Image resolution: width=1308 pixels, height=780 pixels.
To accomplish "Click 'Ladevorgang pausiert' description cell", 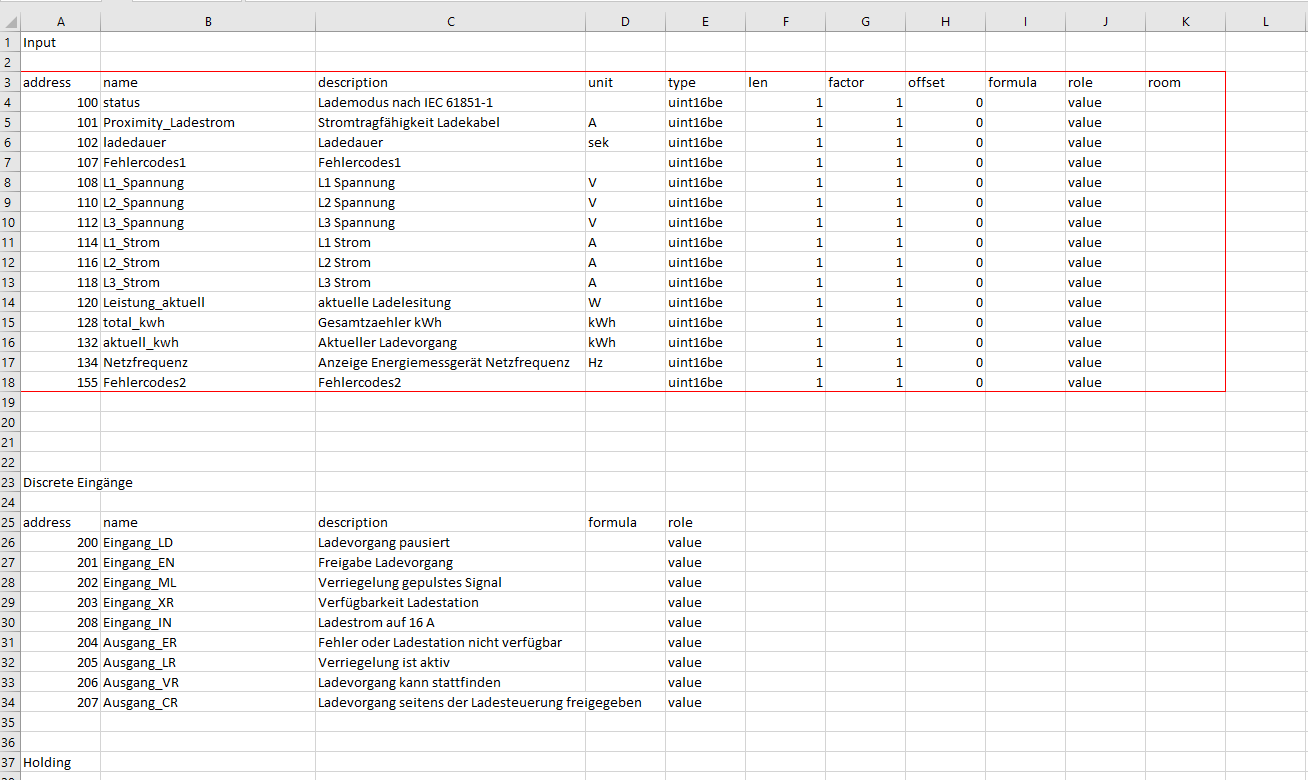I will (451, 542).
